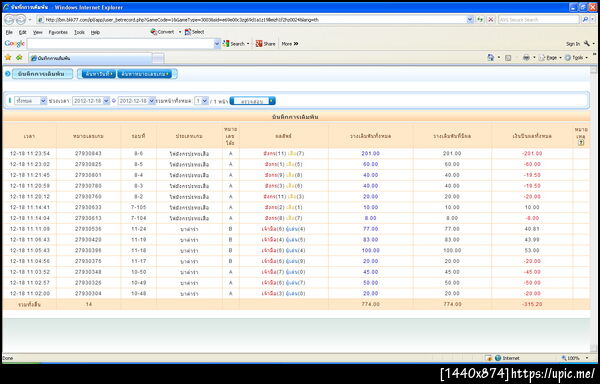The width and height of the screenshot is (600, 384).
Task: Open the View menu
Action: point(38,33)
